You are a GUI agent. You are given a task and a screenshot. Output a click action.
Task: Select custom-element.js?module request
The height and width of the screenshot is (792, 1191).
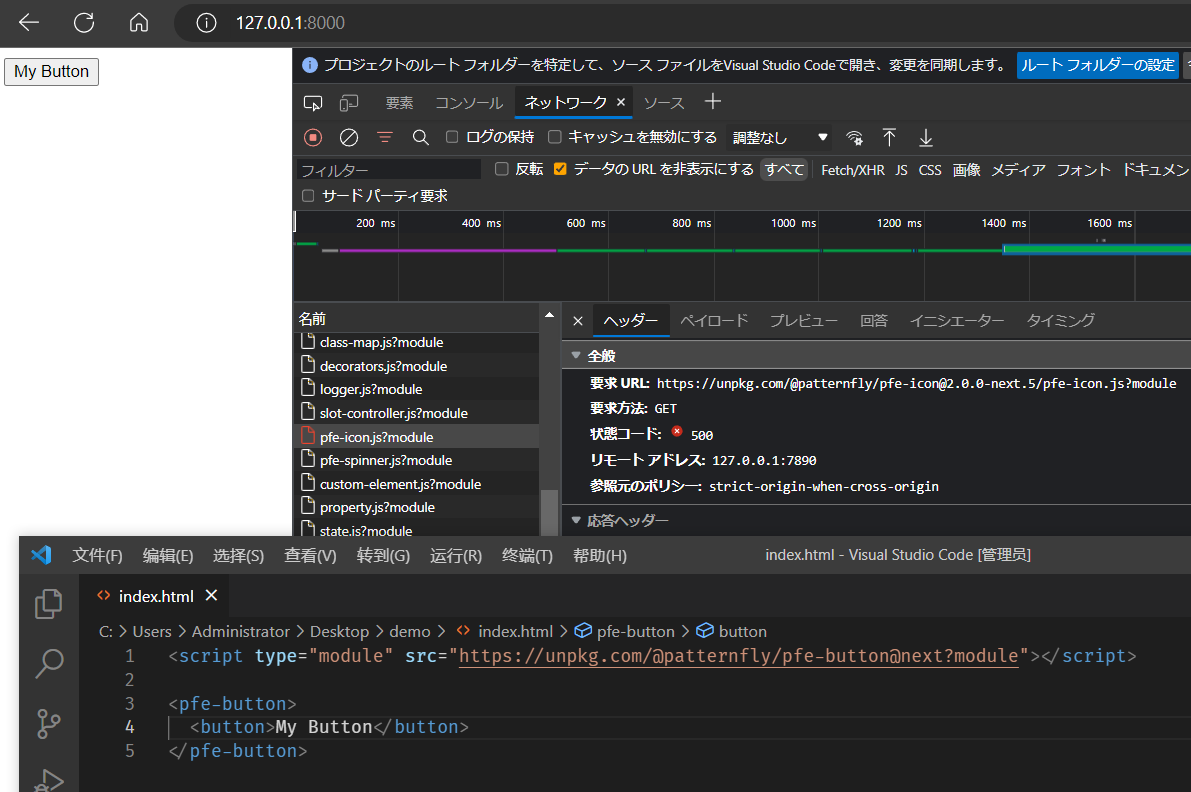(417, 484)
